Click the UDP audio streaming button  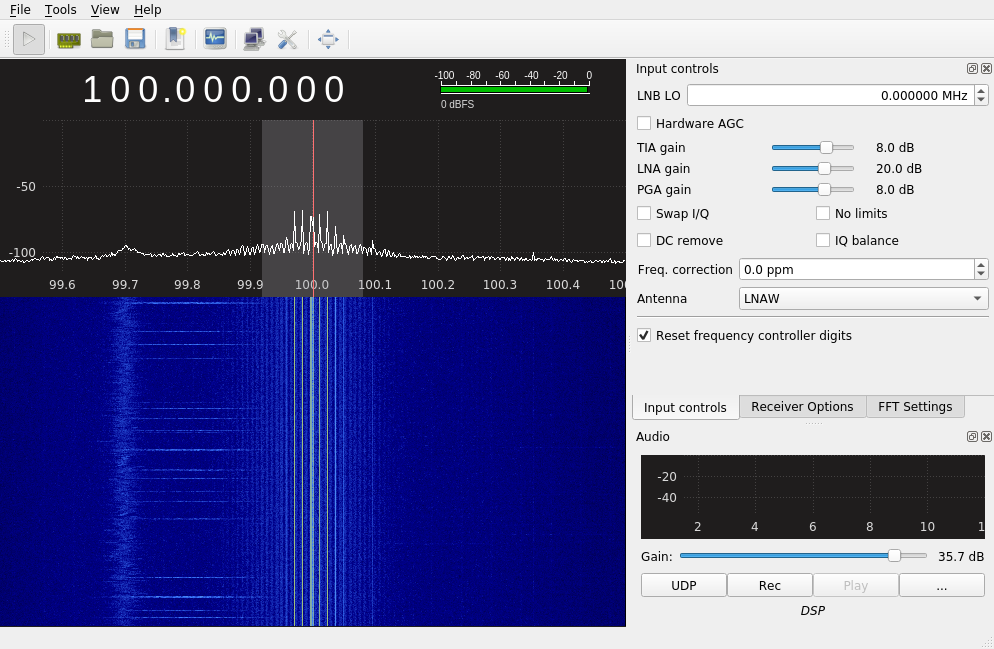[x=683, y=585]
